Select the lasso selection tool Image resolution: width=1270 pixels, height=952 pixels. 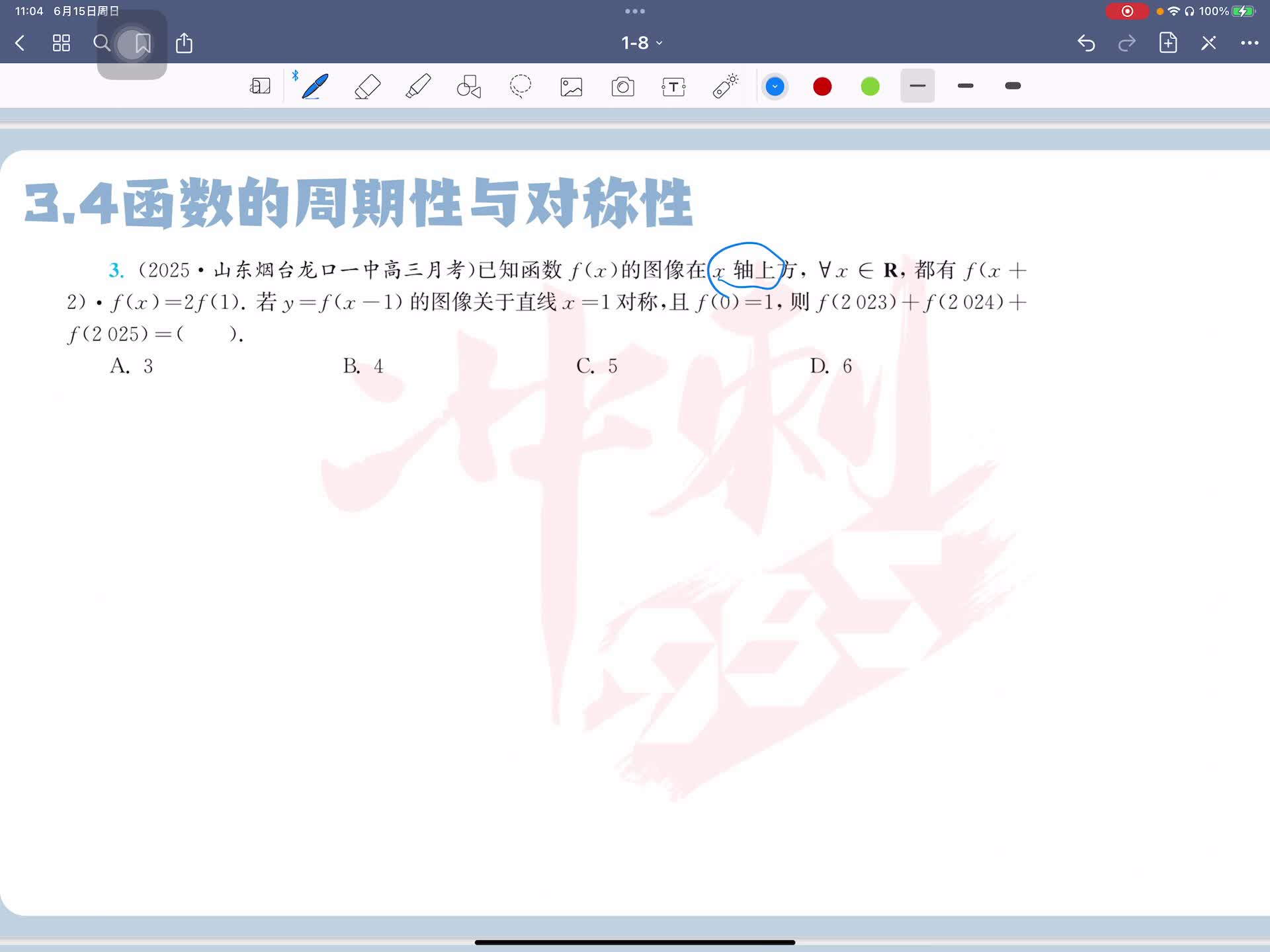pos(521,87)
